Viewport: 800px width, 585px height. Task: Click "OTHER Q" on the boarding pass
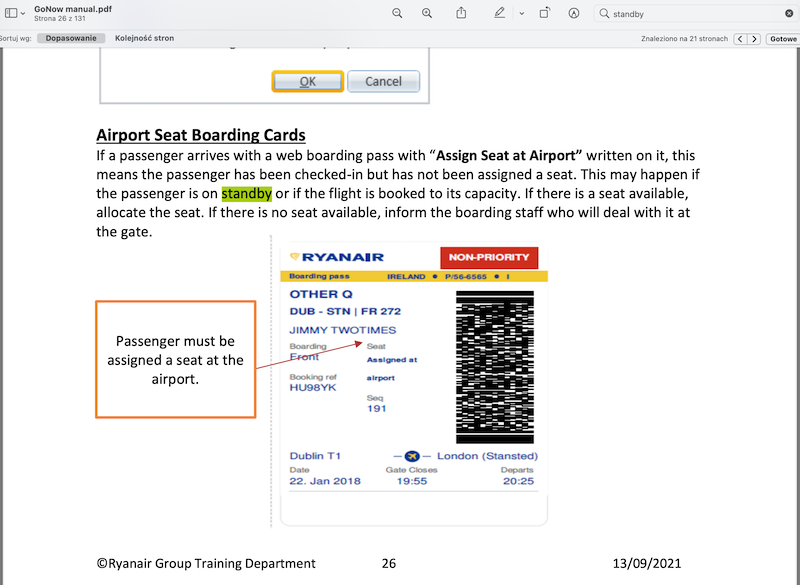point(321,294)
